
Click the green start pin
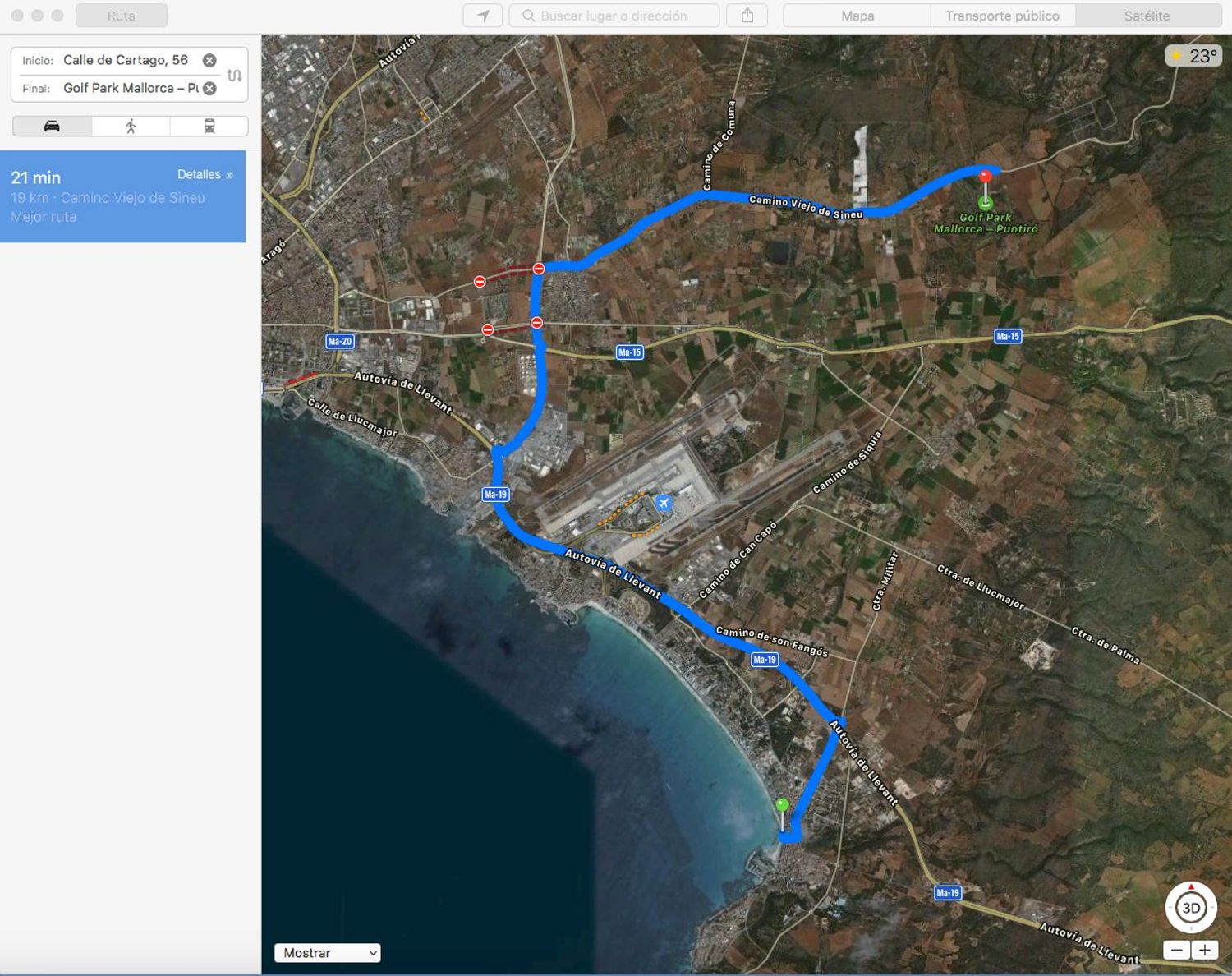pos(783,805)
